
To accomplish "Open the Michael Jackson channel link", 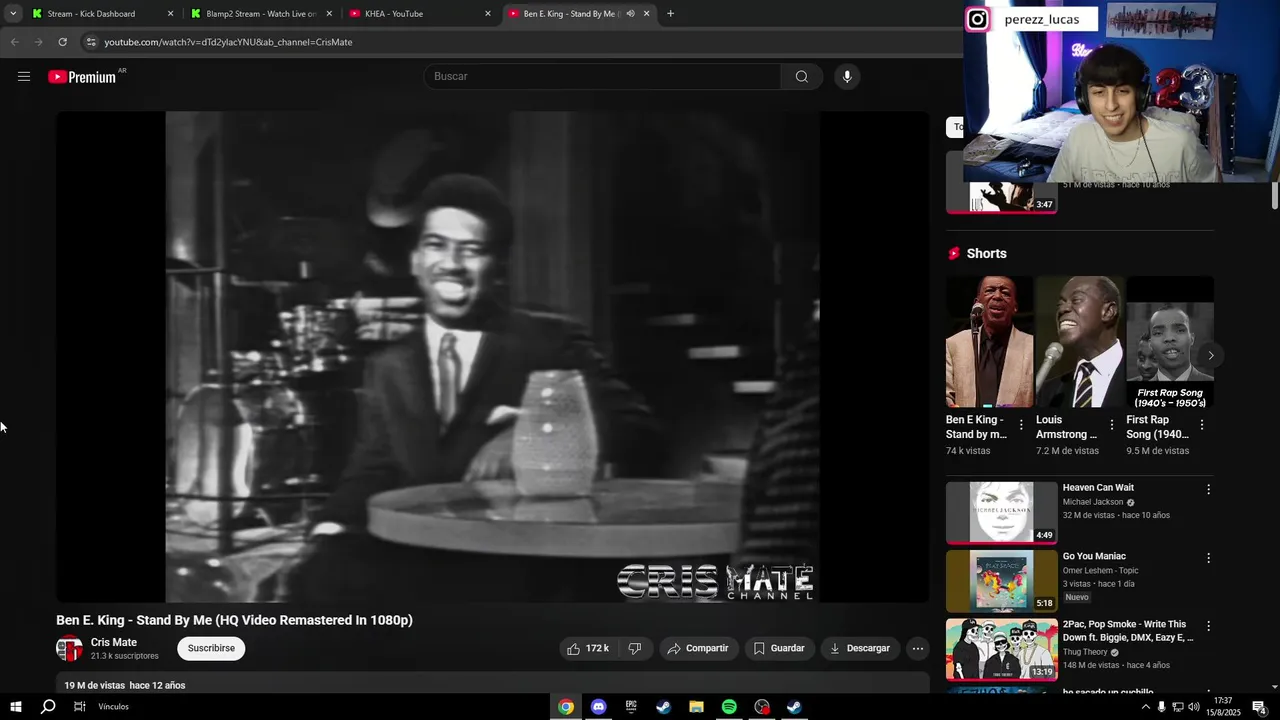I will tap(1093, 502).
